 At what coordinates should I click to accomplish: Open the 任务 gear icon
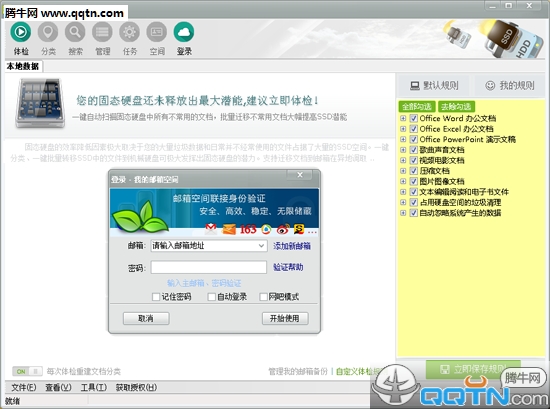(x=129, y=32)
